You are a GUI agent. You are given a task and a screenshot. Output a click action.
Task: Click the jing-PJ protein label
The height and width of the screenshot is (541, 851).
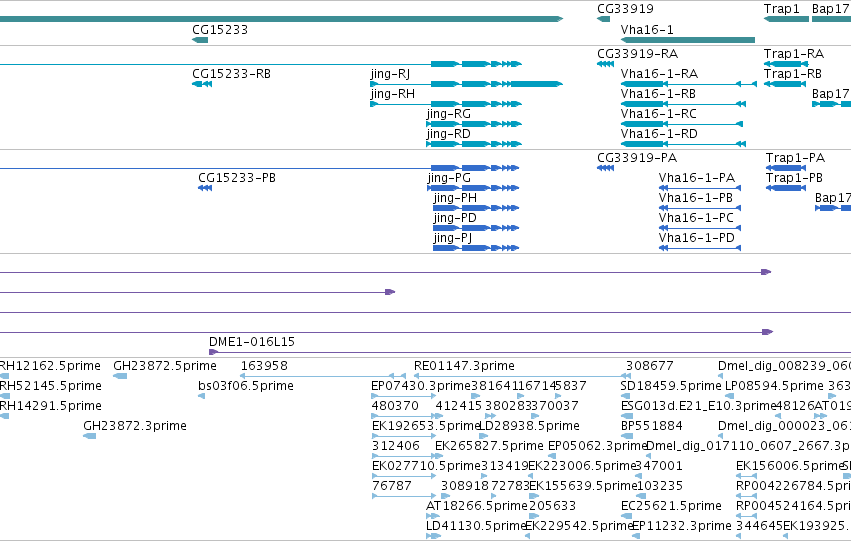tap(453, 238)
